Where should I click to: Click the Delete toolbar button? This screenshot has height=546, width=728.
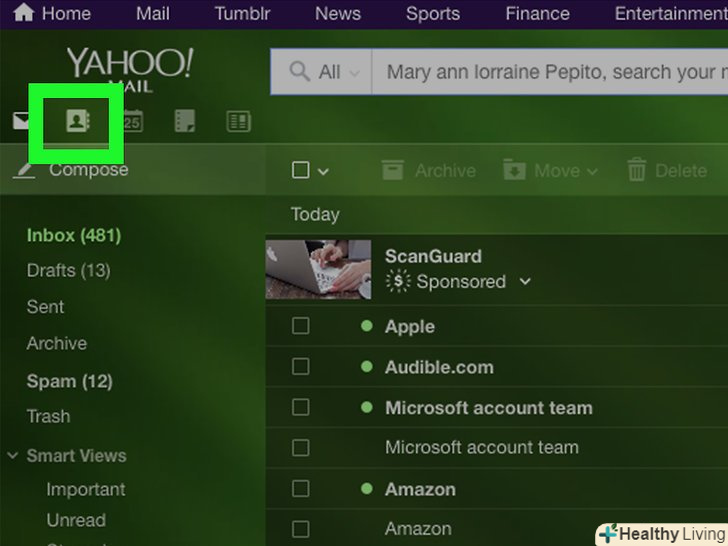click(667, 170)
